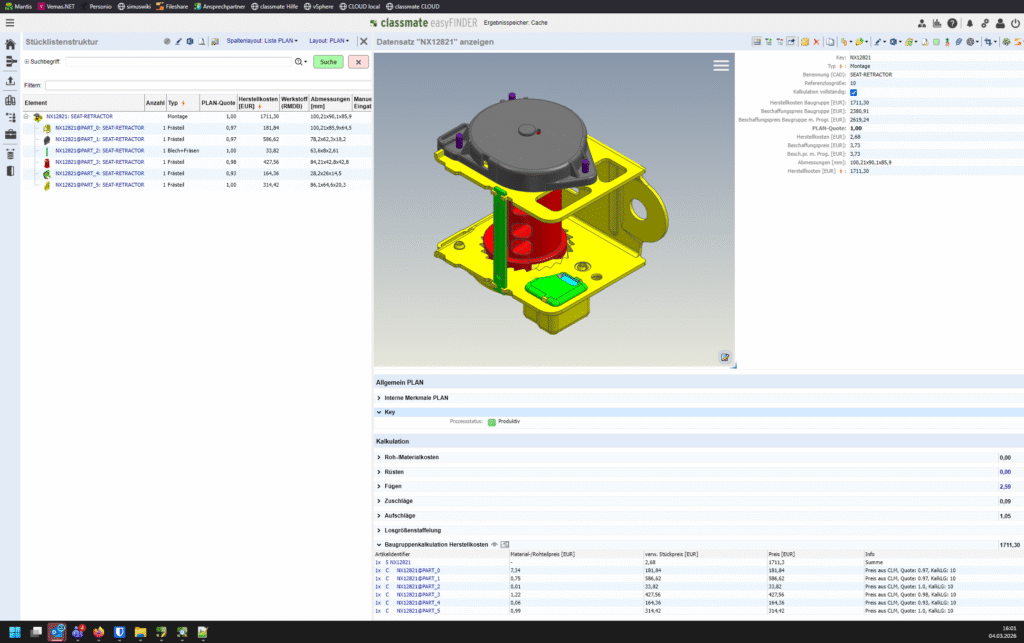Open the Spaltenlayout Liste PLAN dropdown

tap(262, 40)
